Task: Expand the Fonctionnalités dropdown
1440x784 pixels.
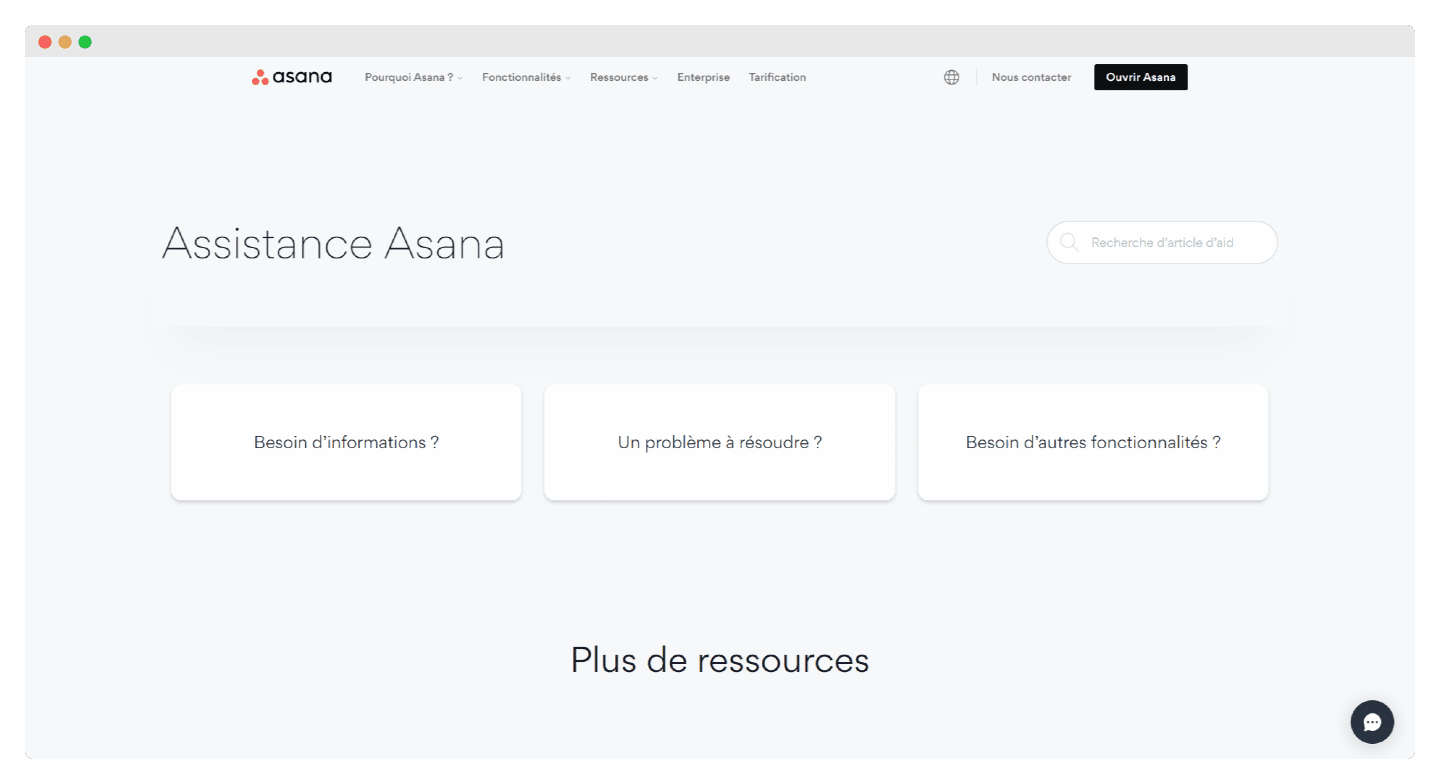Action: pyautogui.click(x=526, y=77)
